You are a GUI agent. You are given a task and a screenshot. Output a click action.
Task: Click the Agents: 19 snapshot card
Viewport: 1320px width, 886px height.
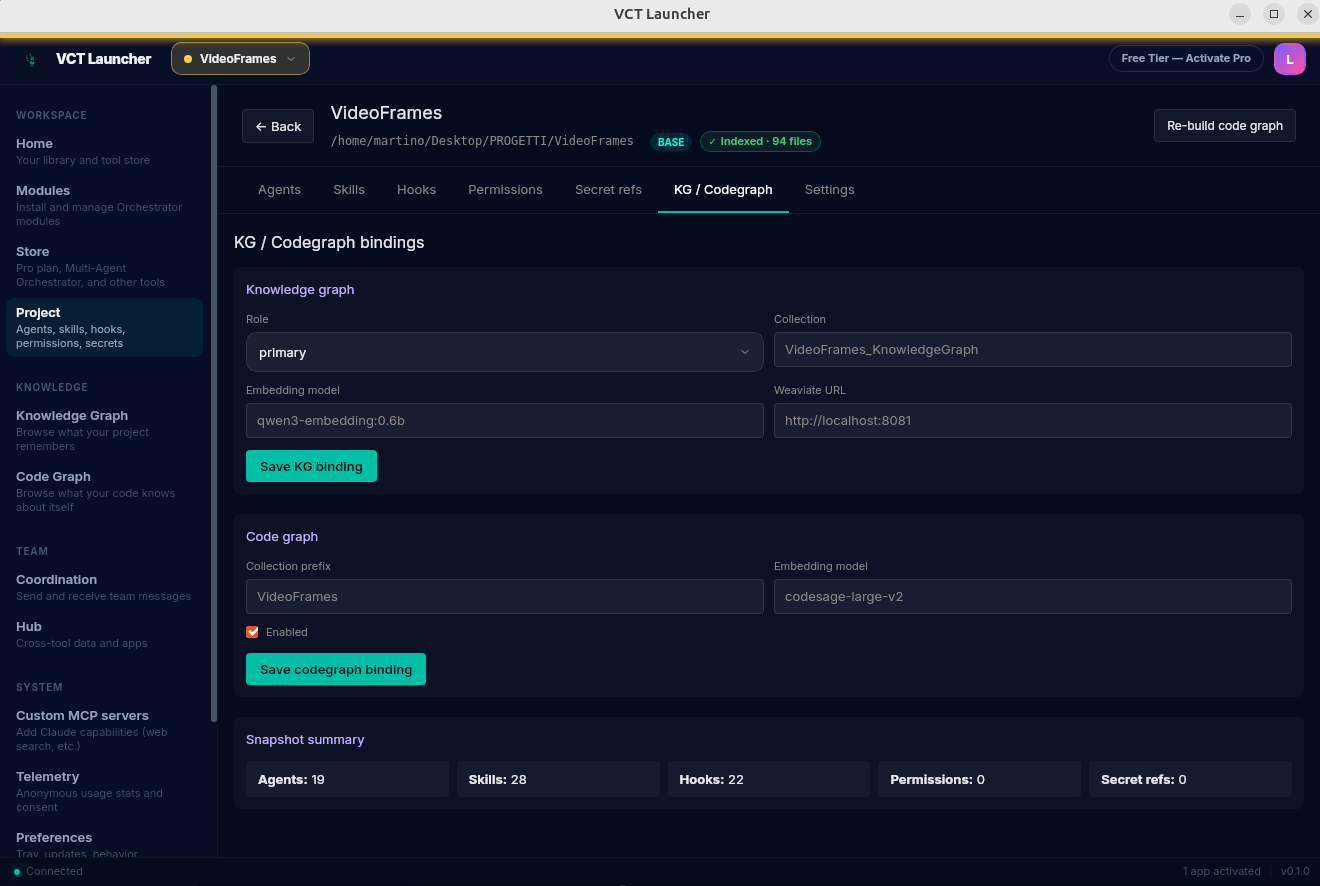tap(347, 779)
